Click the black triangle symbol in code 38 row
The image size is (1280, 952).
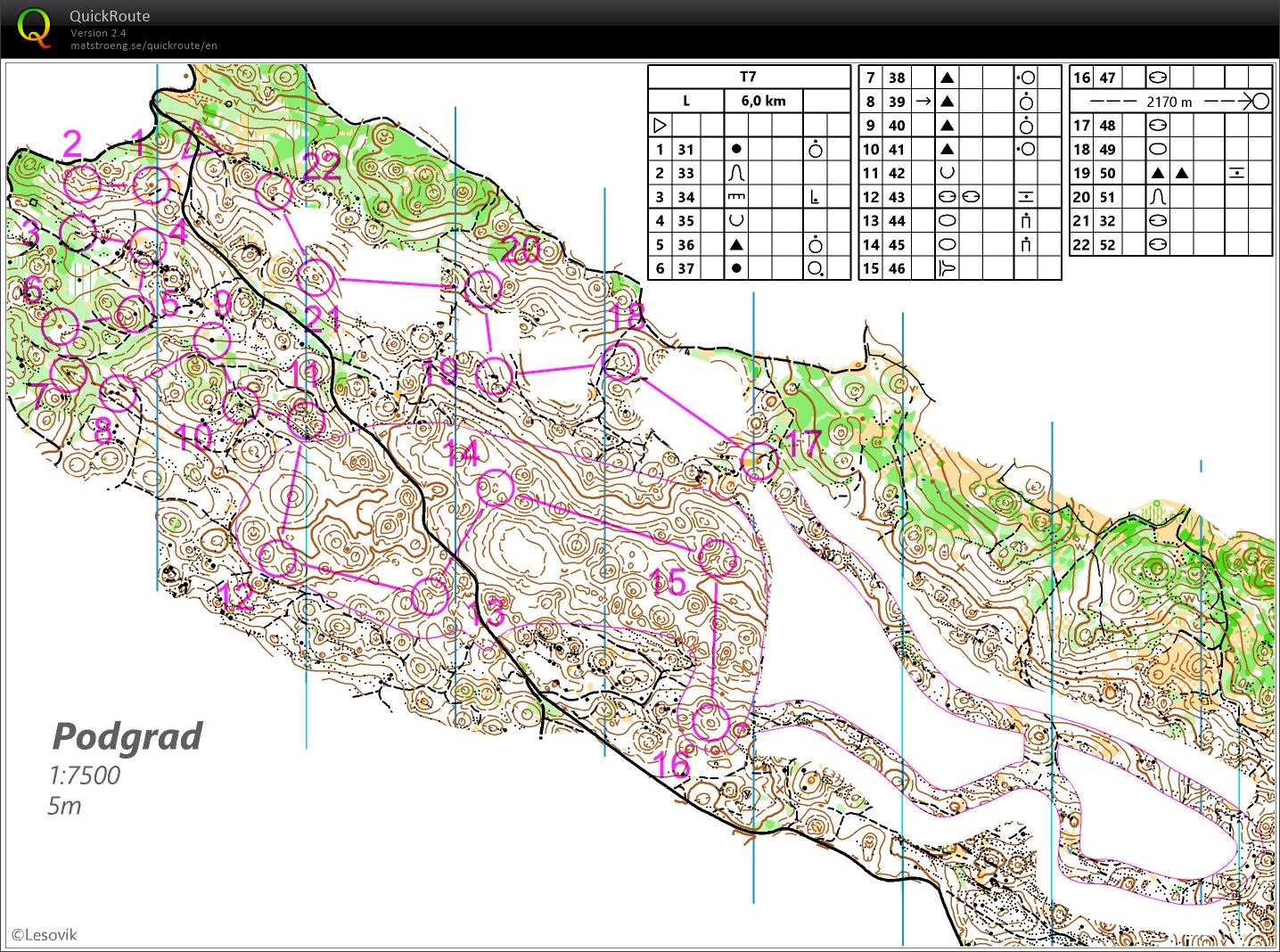[948, 78]
